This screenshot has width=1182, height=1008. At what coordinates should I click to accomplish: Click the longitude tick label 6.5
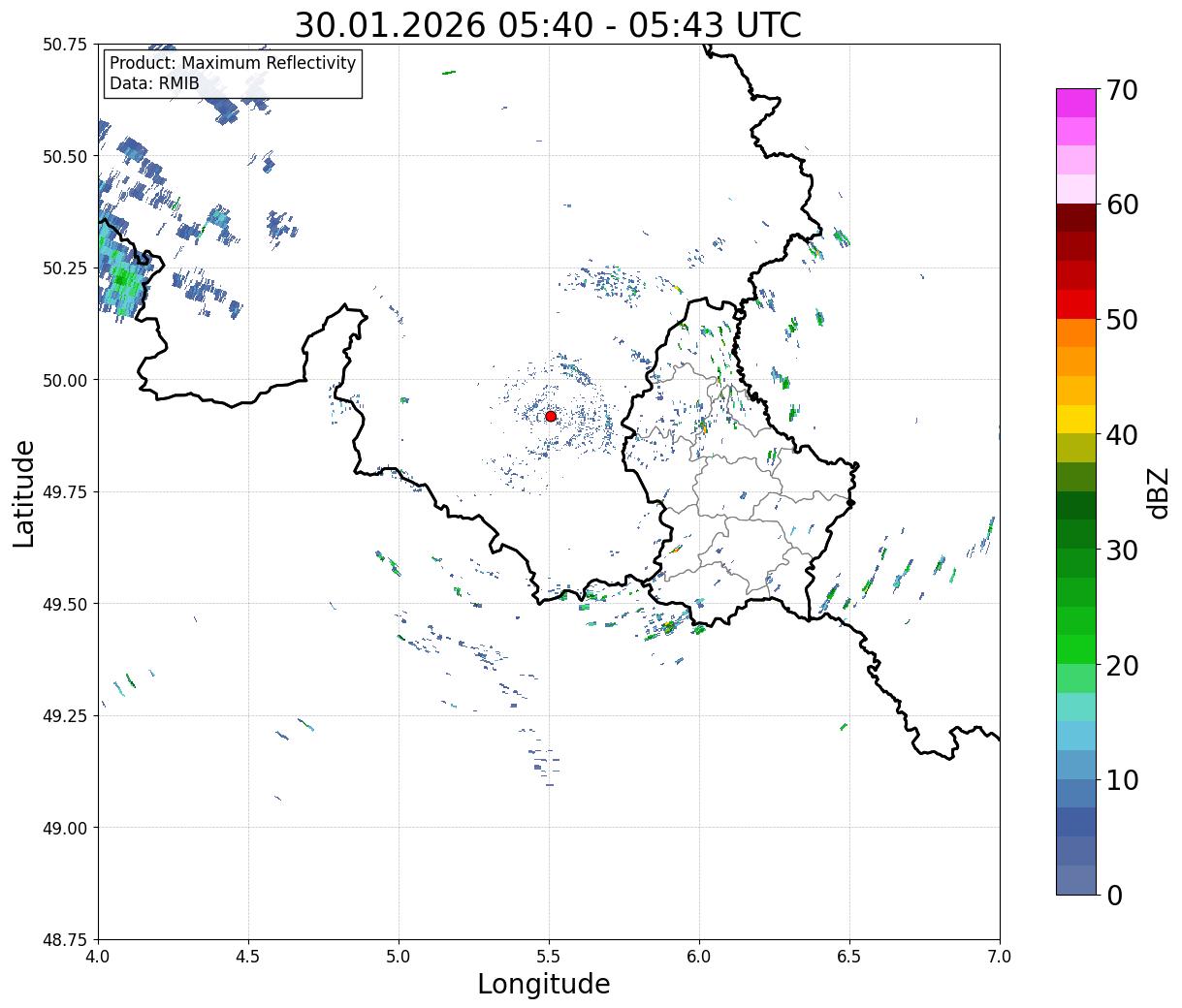click(x=849, y=956)
